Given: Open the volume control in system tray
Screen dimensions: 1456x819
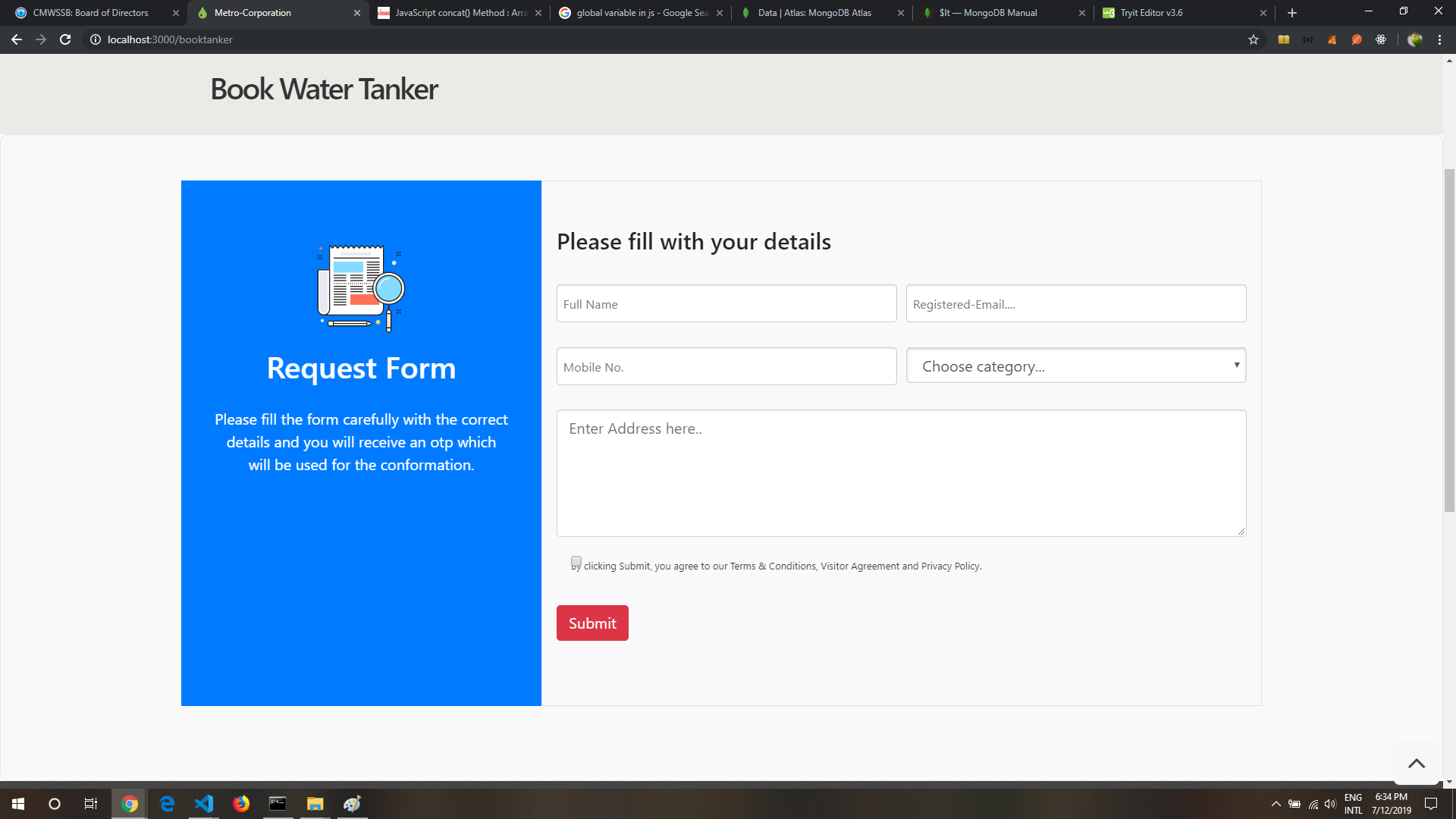Looking at the screenshot, I should (x=1330, y=804).
